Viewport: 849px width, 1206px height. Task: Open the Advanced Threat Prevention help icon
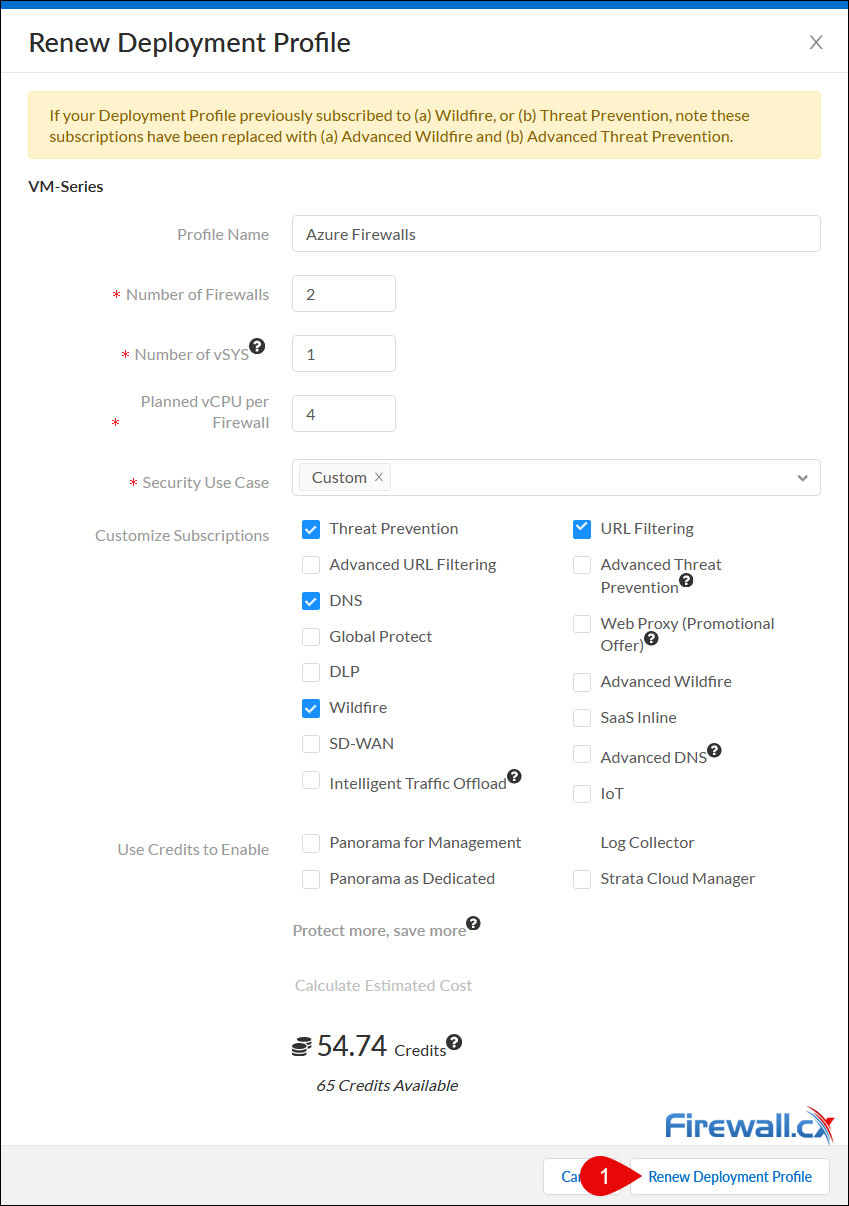point(686,580)
